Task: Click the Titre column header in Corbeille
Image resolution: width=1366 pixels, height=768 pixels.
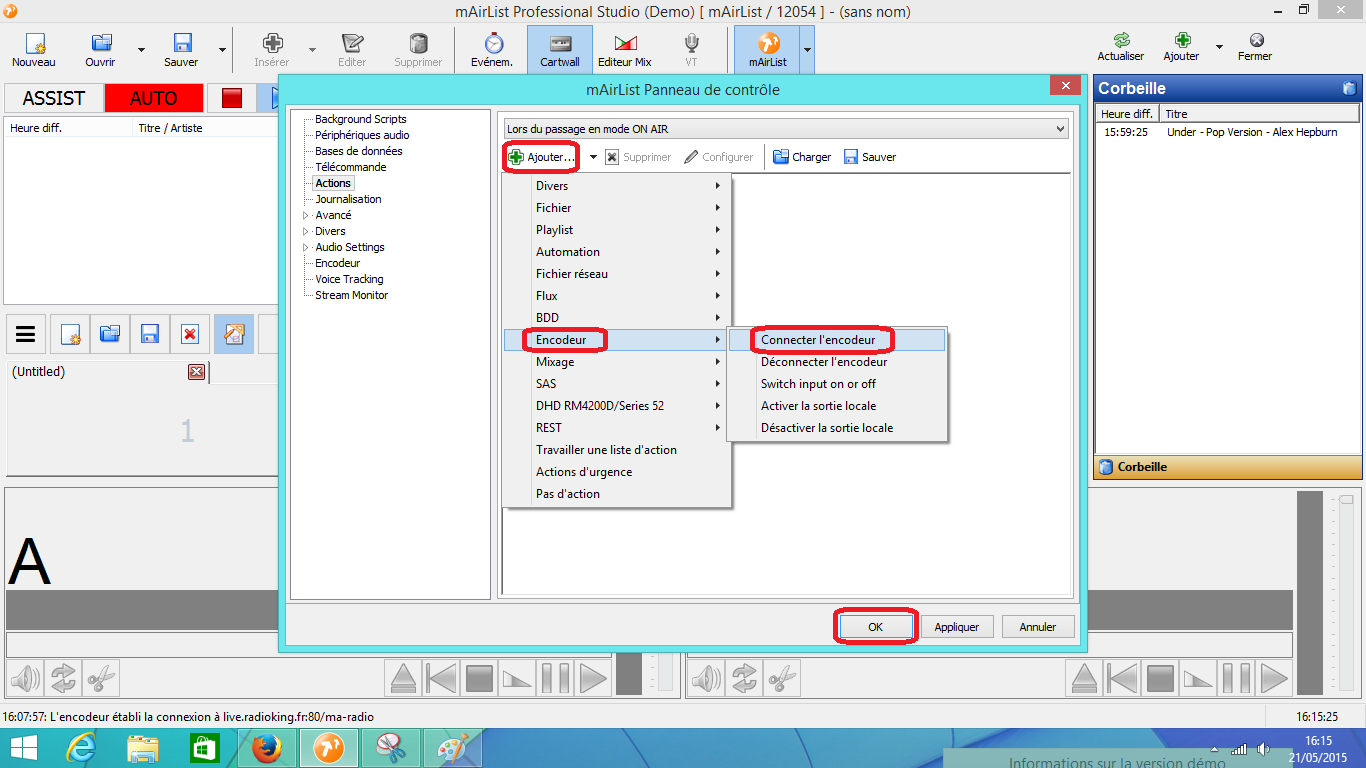Action: coord(1258,114)
